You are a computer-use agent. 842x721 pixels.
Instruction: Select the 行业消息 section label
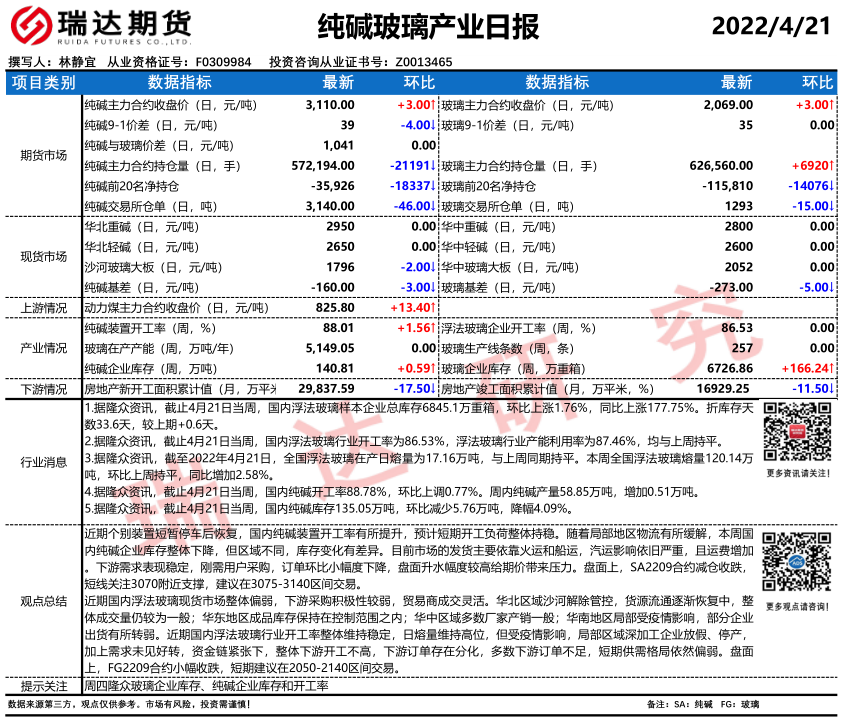coord(42,461)
